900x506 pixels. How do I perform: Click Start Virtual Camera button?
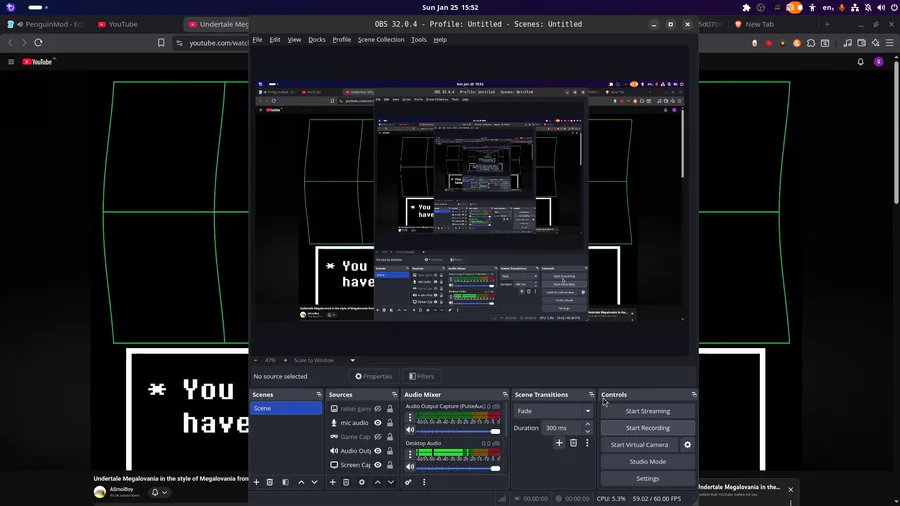point(639,445)
